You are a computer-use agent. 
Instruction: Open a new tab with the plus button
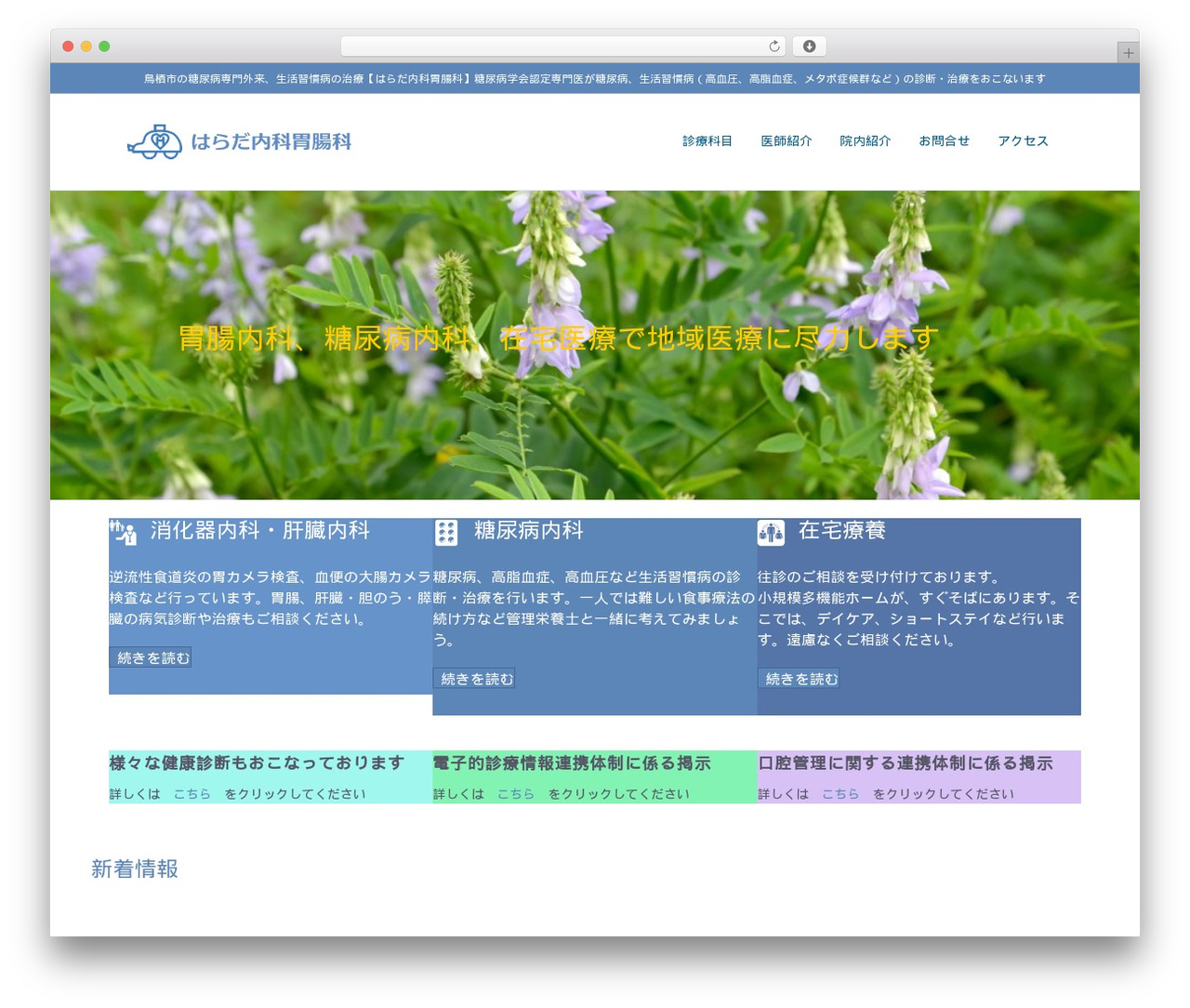click(x=1129, y=53)
